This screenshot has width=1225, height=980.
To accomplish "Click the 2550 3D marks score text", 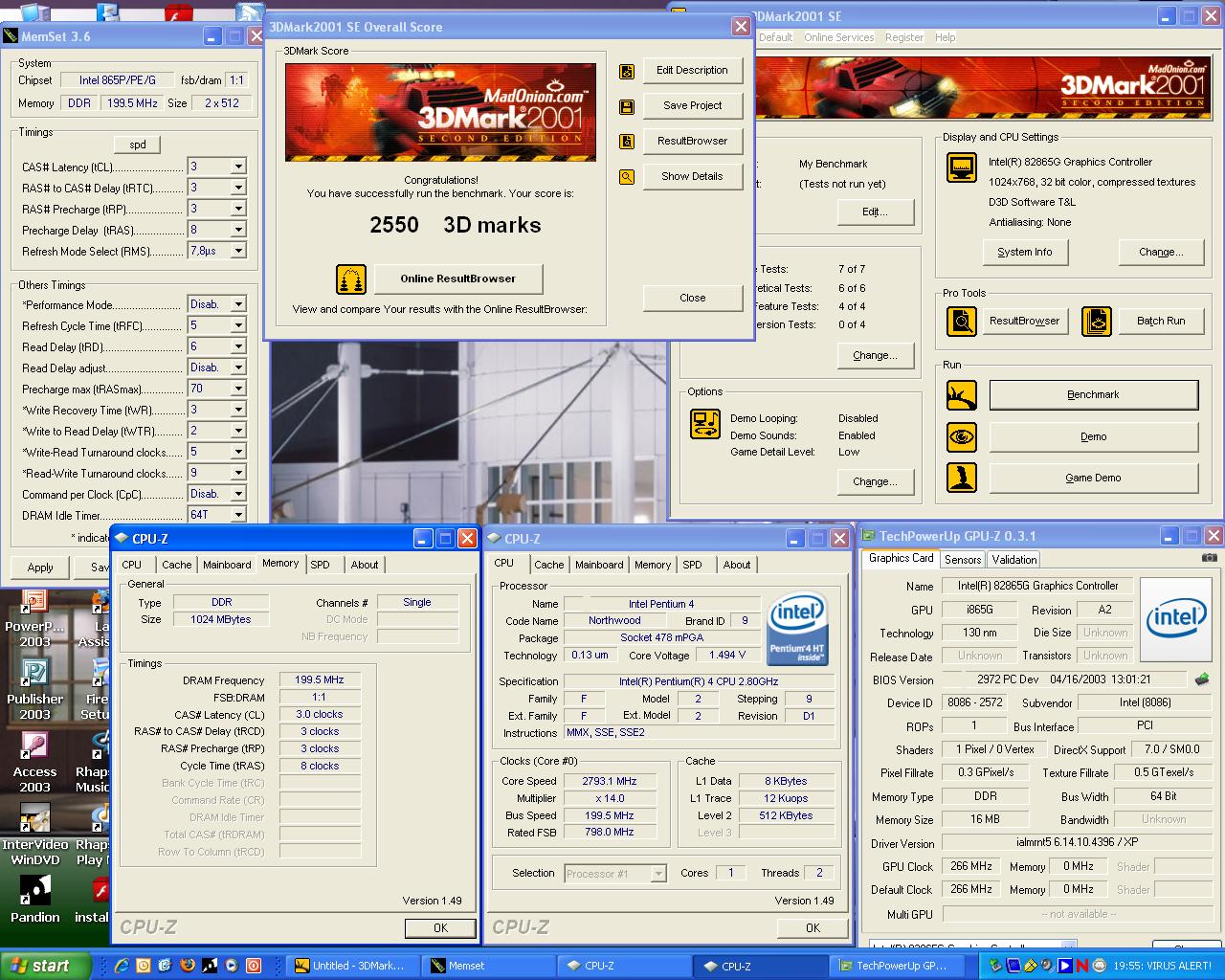I will tap(456, 225).
